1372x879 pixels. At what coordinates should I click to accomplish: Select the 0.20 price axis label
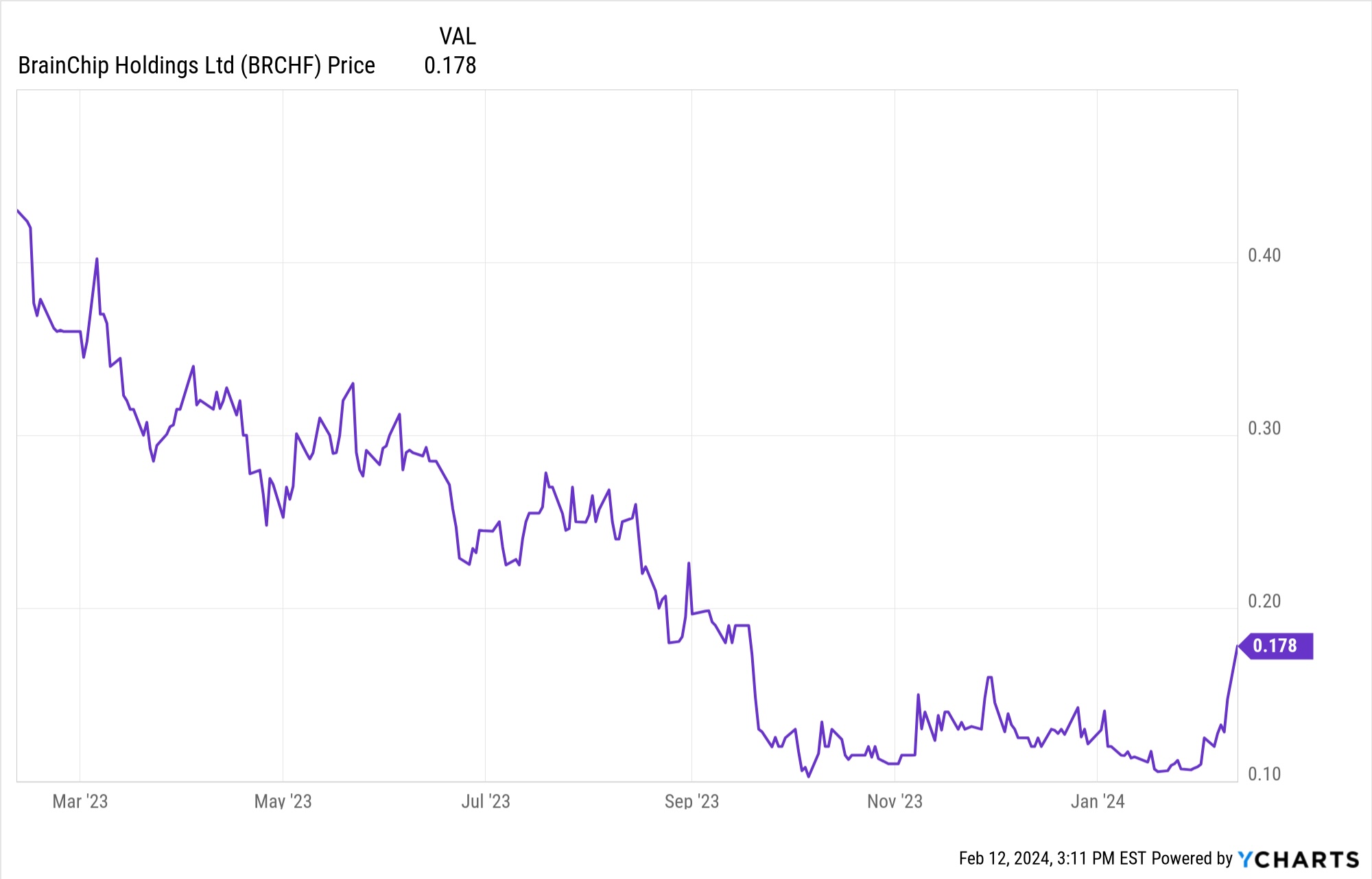click(x=1264, y=601)
